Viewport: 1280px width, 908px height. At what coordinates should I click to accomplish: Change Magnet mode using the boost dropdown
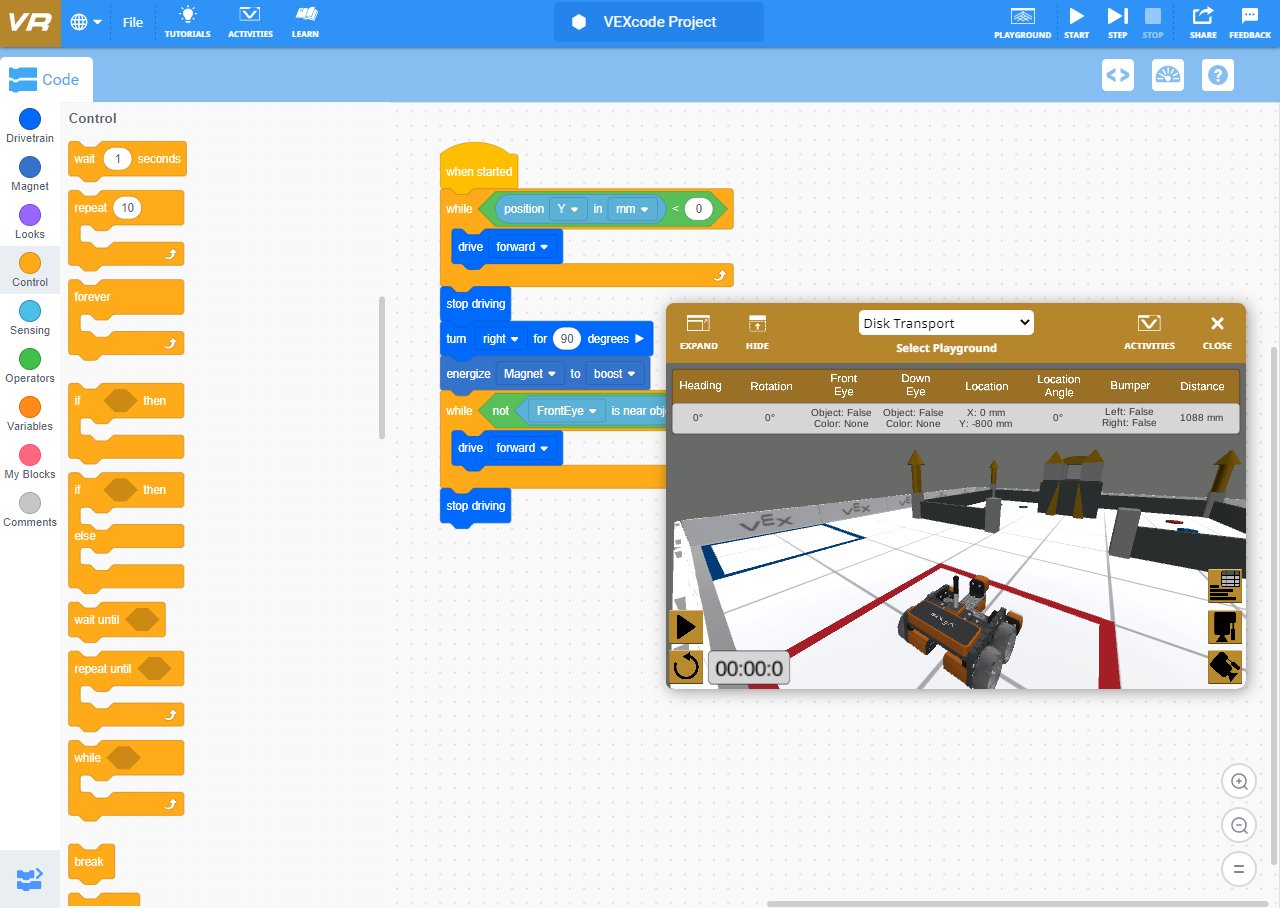tap(616, 373)
